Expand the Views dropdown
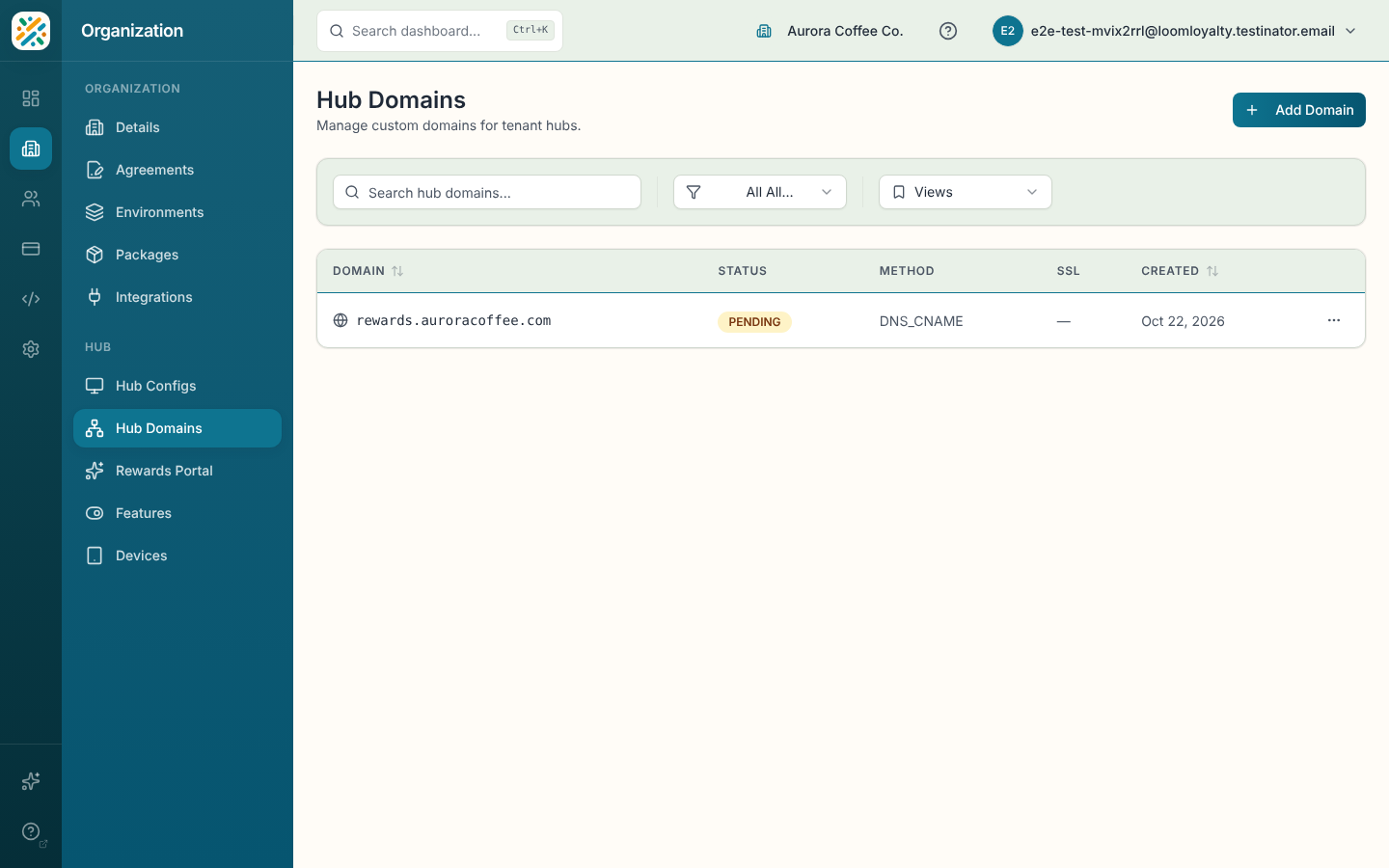The width and height of the screenshot is (1389, 868). coord(966,192)
